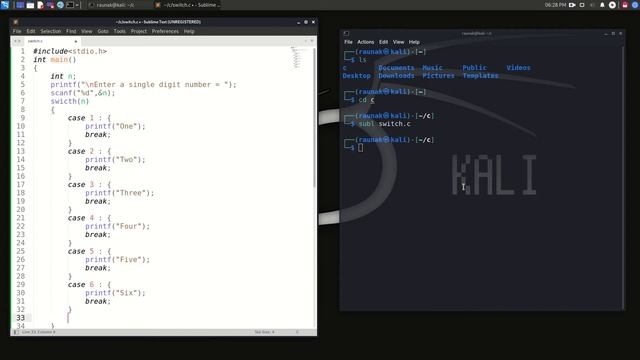Open the Tab Size: 4 status bar selector
640x360 pixels.
click(264, 332)
